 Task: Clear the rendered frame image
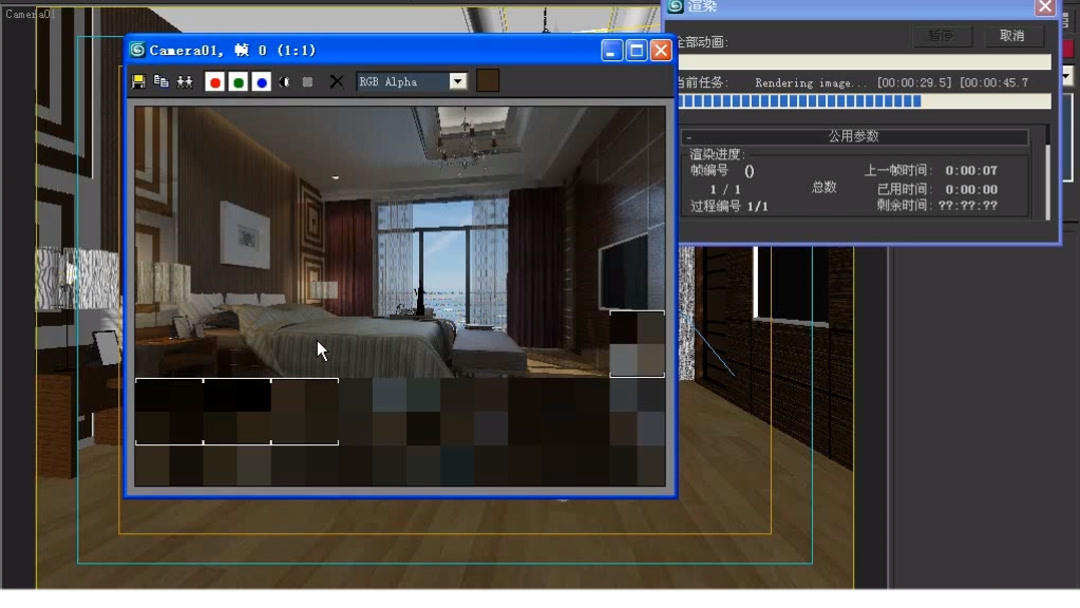336,81
